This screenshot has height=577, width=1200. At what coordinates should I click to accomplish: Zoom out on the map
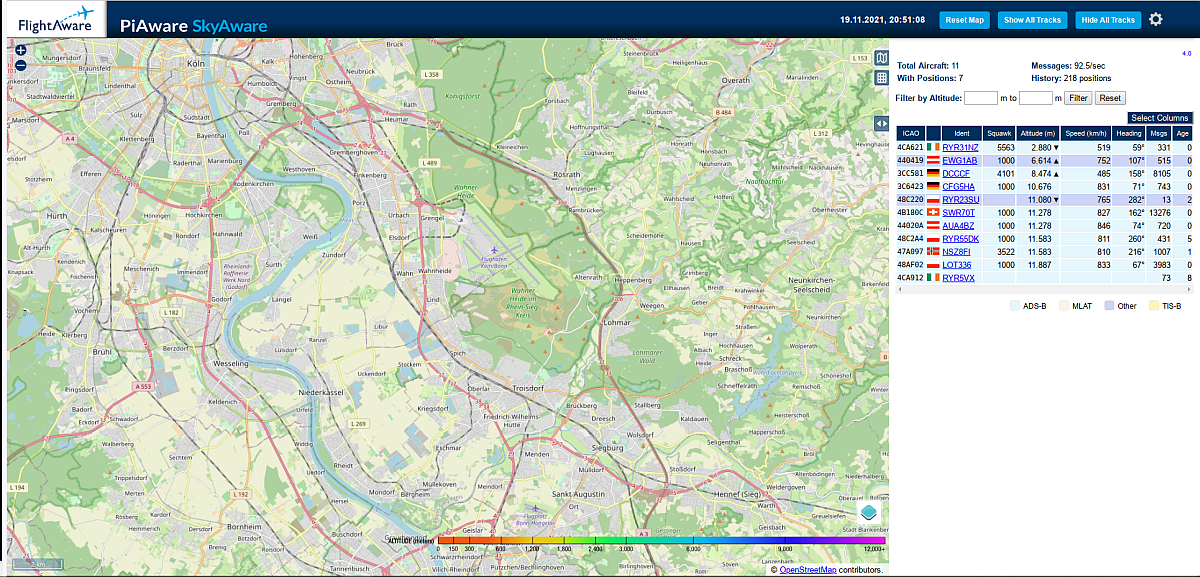tap(20, 66)
